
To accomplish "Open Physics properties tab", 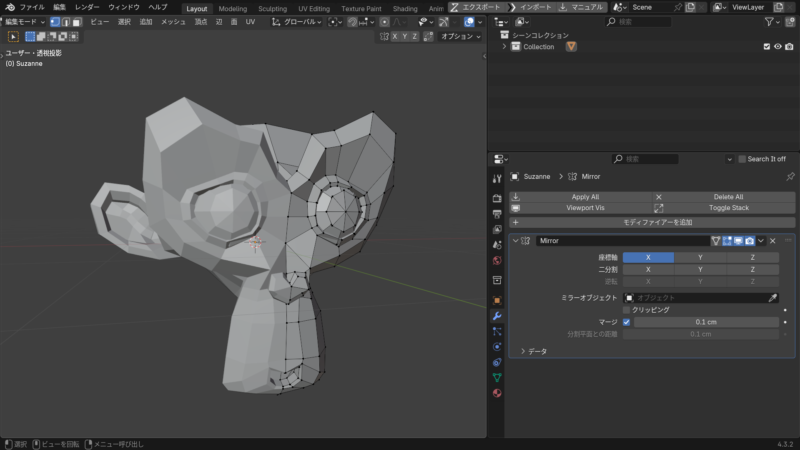I will pyautogui.click(x=497, y=347).
